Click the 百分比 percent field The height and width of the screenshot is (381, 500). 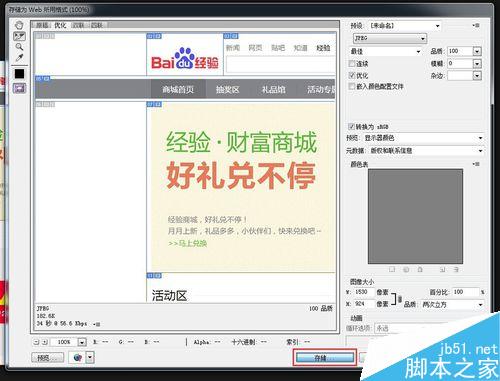(x=465, y=292)
